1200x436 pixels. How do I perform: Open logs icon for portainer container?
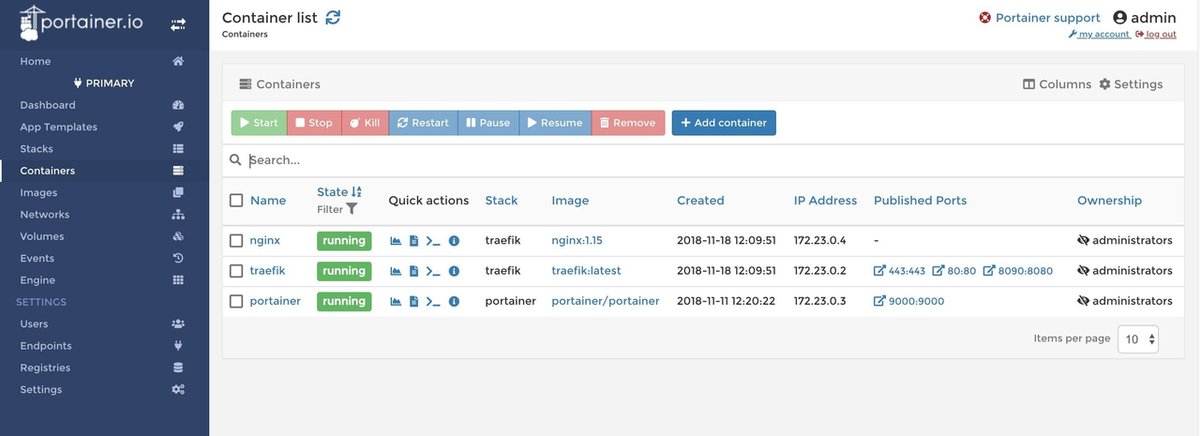414,301
